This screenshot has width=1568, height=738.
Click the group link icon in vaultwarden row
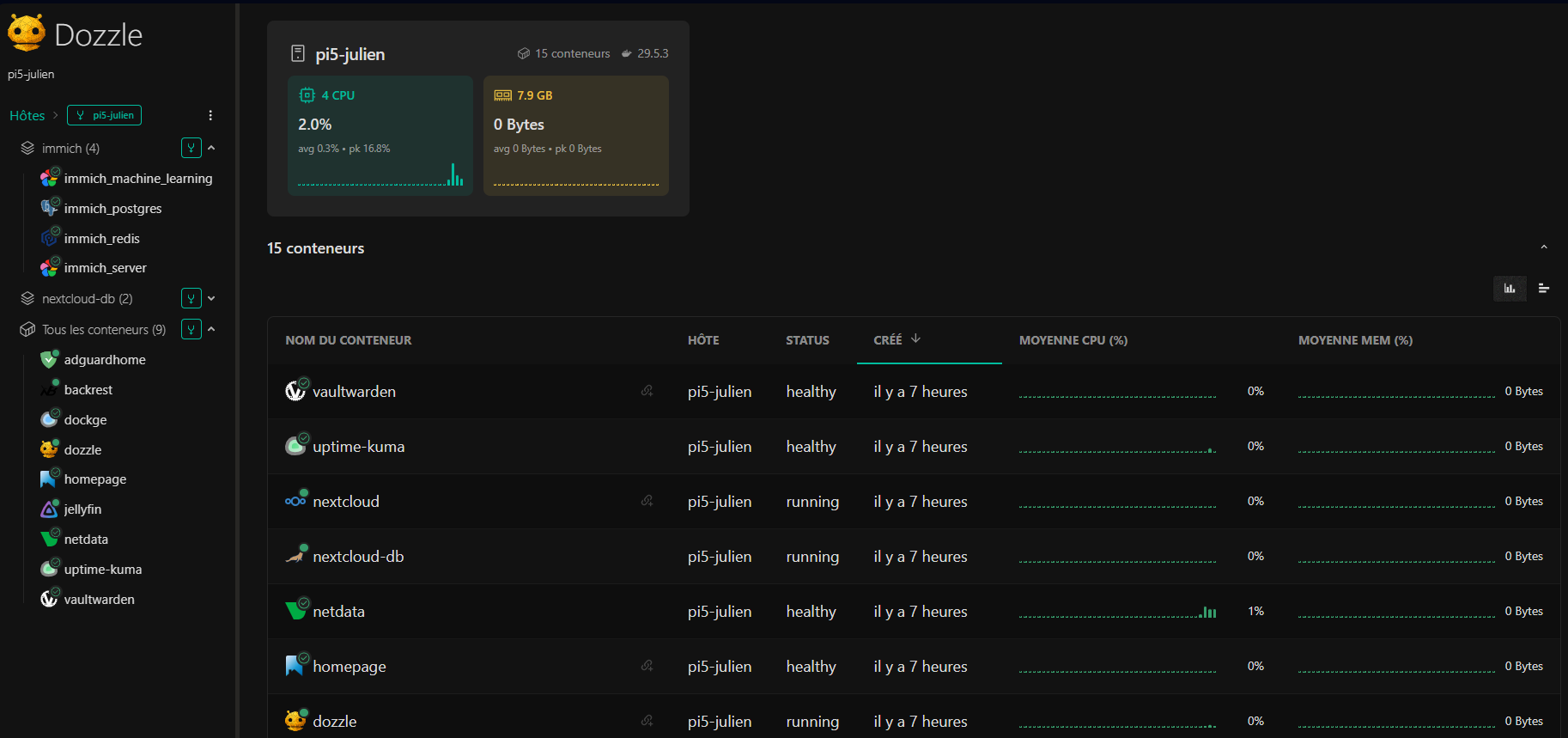click(647, 391)
